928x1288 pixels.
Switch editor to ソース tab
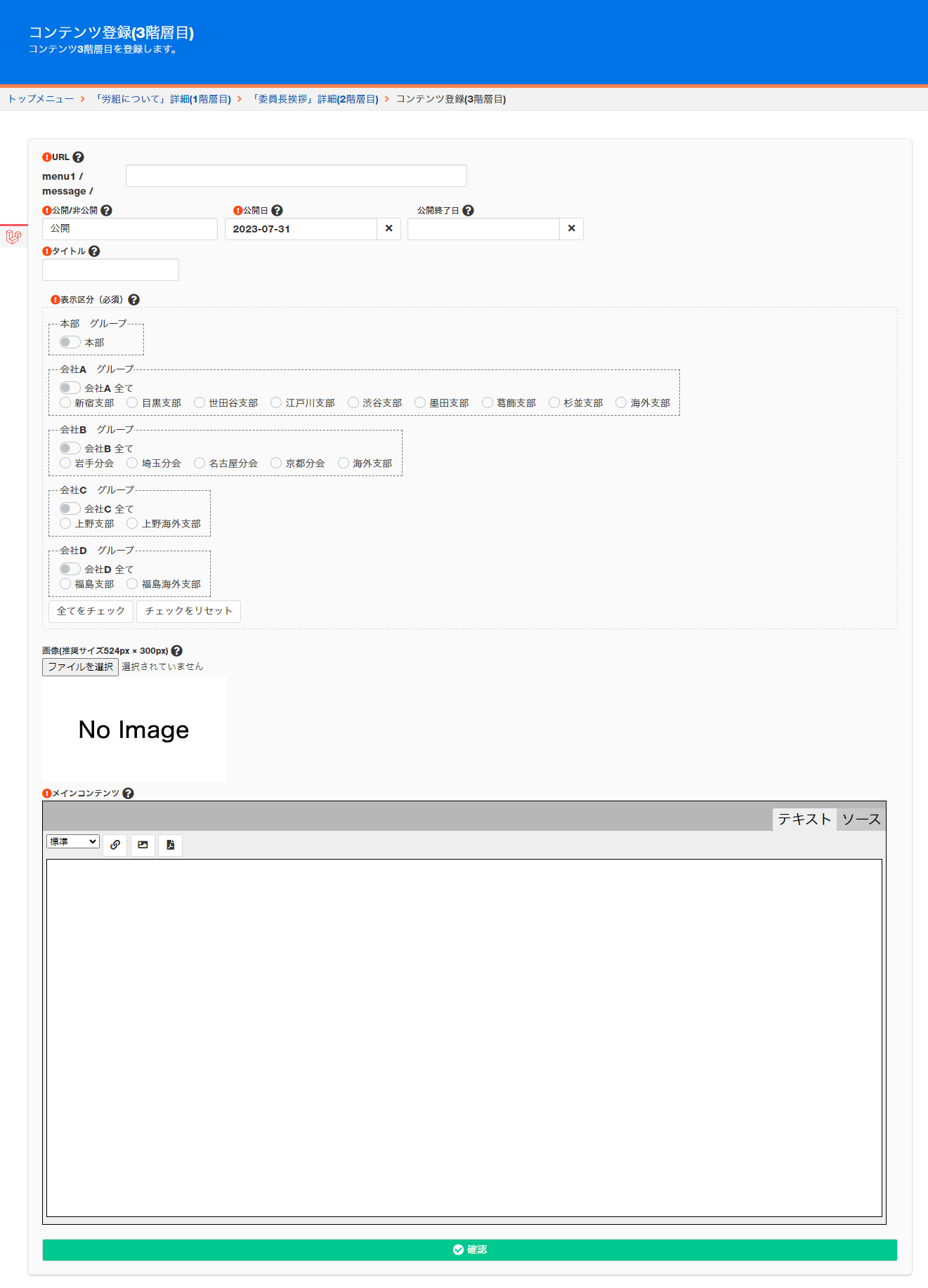pos(861,819)
